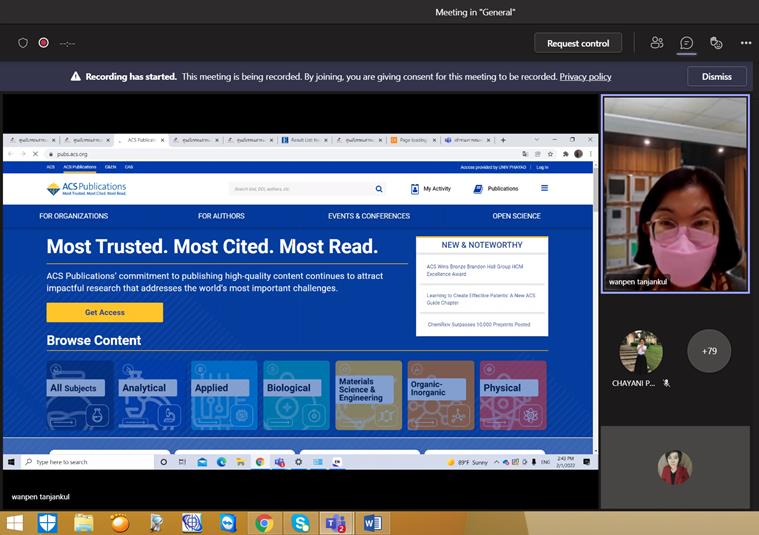Image resolution: width=759 pixels, height=535 pixels.
Task: Open Microsoft Teams from the taskbar
Action: (x=336, y=523)
